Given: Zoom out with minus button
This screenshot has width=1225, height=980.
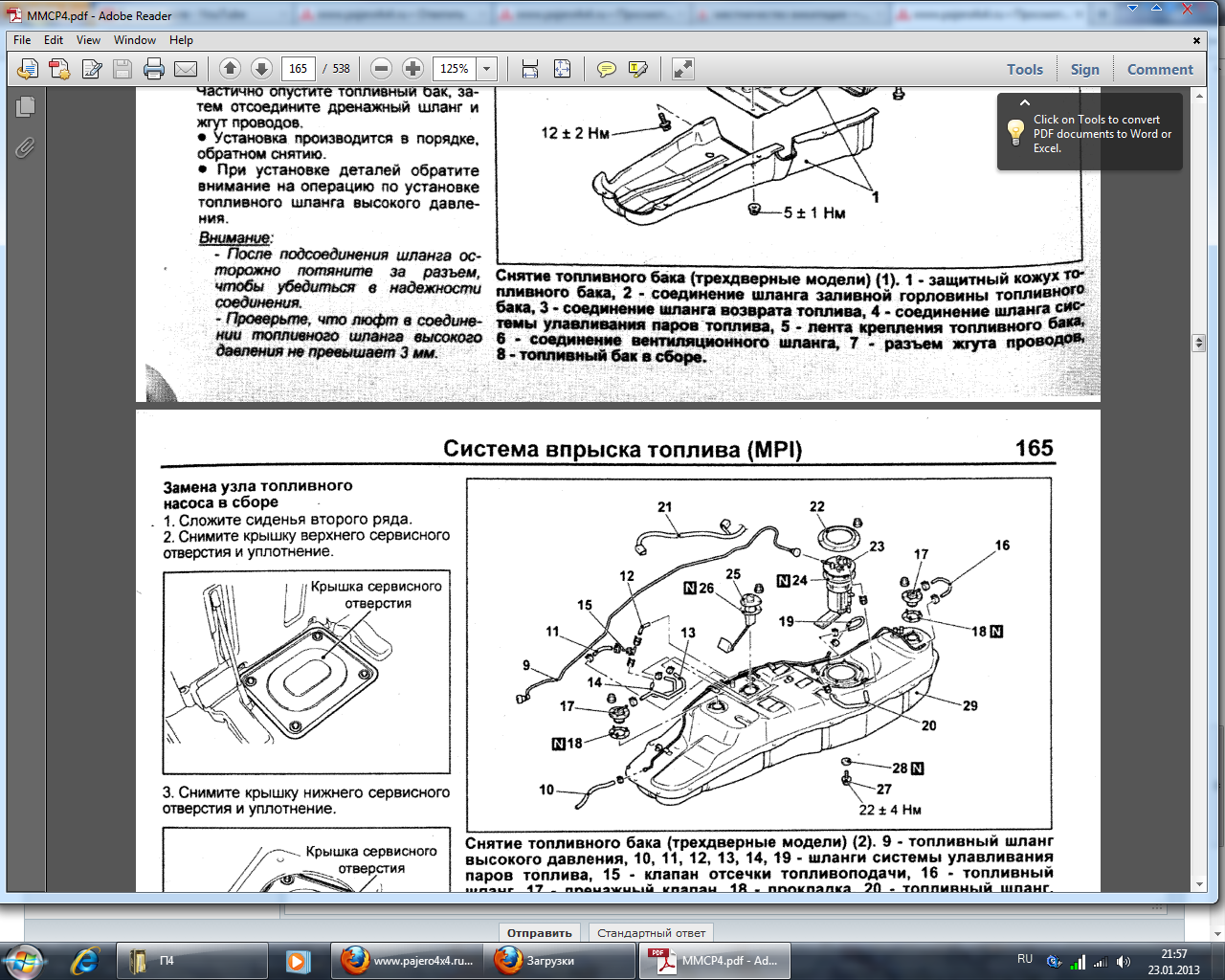Looking at the screenshot, I should (x=381, y=69).
